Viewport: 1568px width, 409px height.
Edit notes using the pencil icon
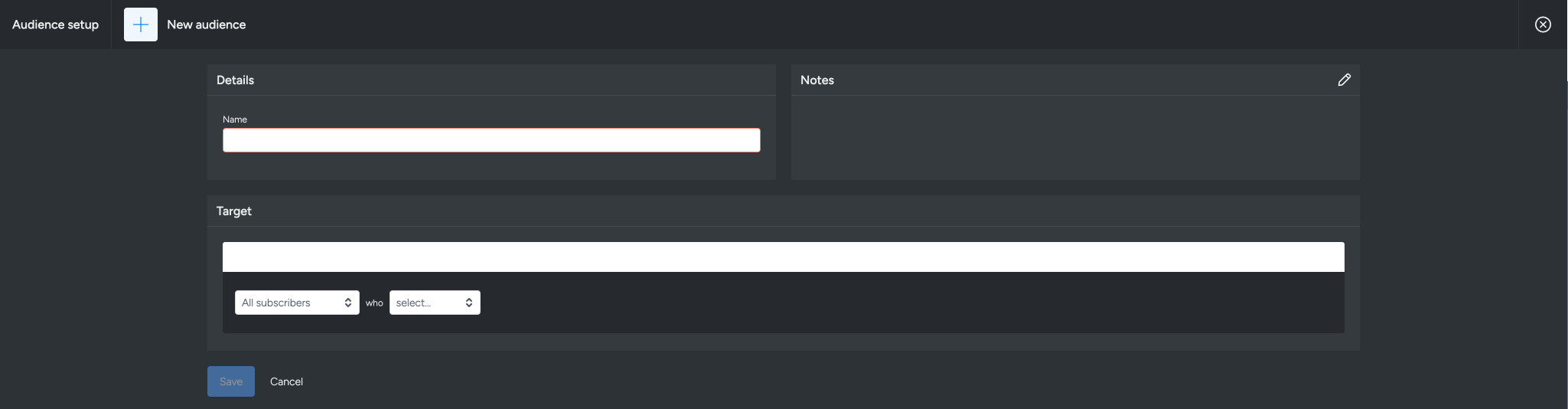pos(1344,80)
